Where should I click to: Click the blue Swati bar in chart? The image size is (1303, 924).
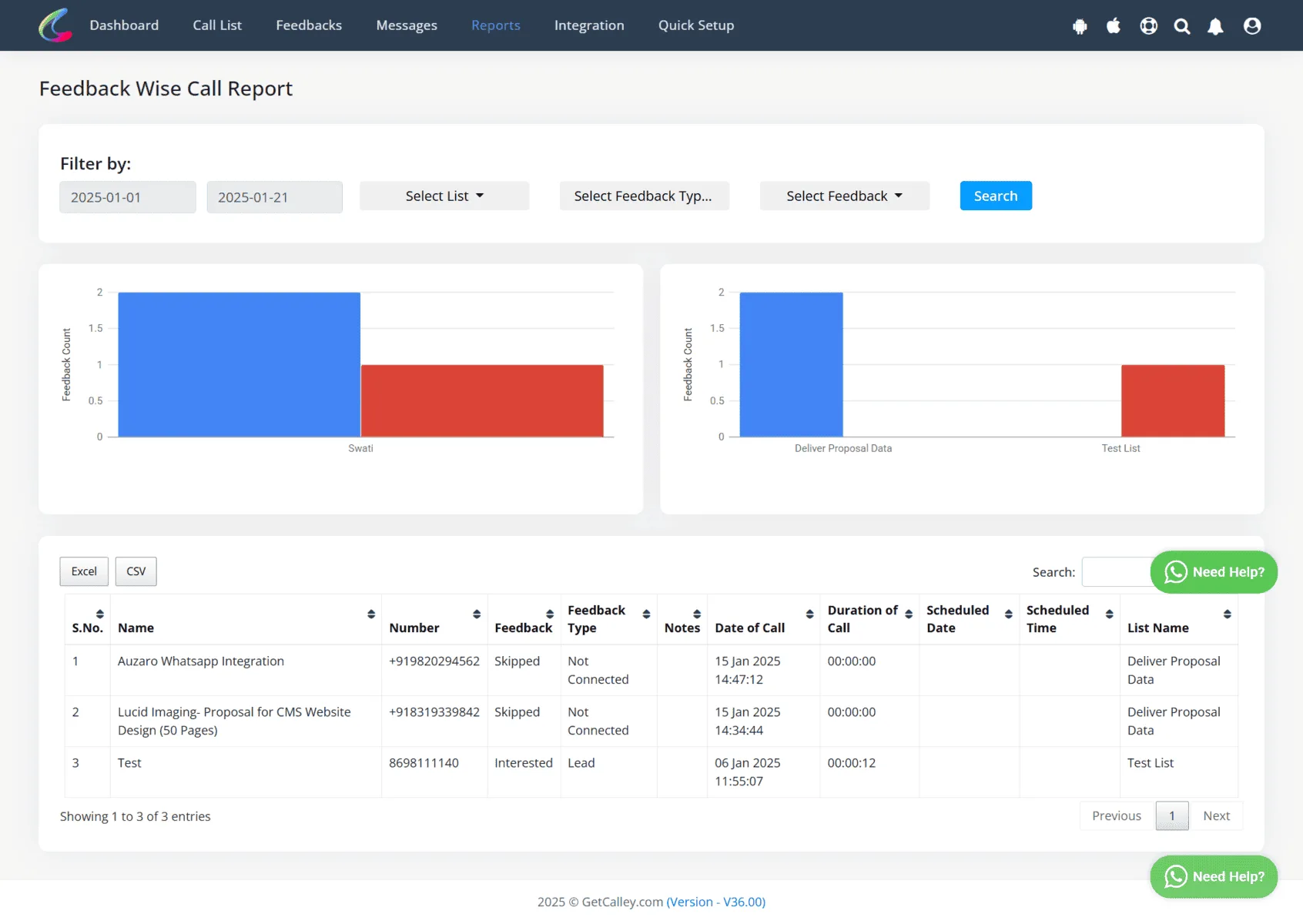coord(239,364)
